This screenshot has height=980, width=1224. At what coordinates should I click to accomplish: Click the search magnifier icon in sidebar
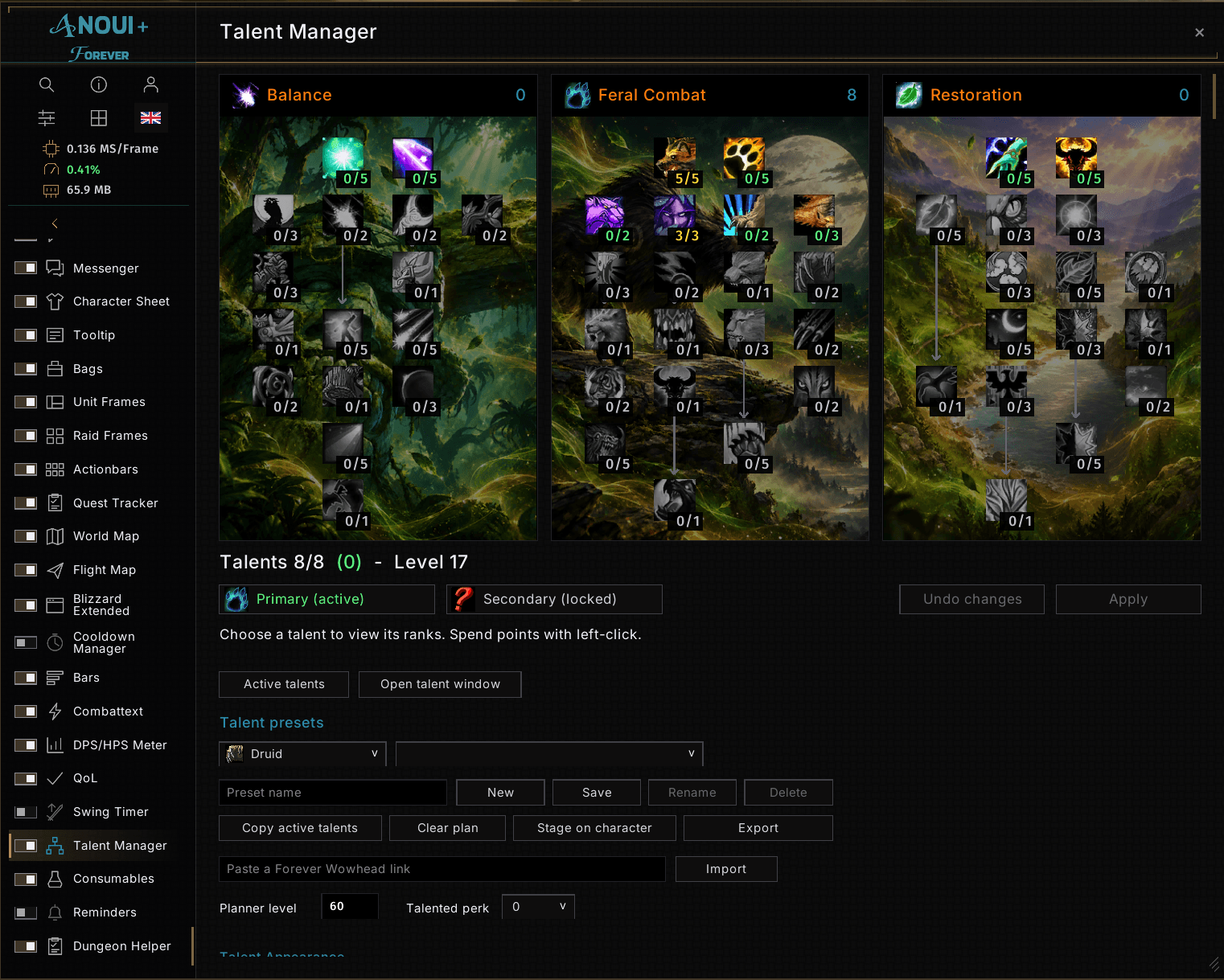pos(47,84)
